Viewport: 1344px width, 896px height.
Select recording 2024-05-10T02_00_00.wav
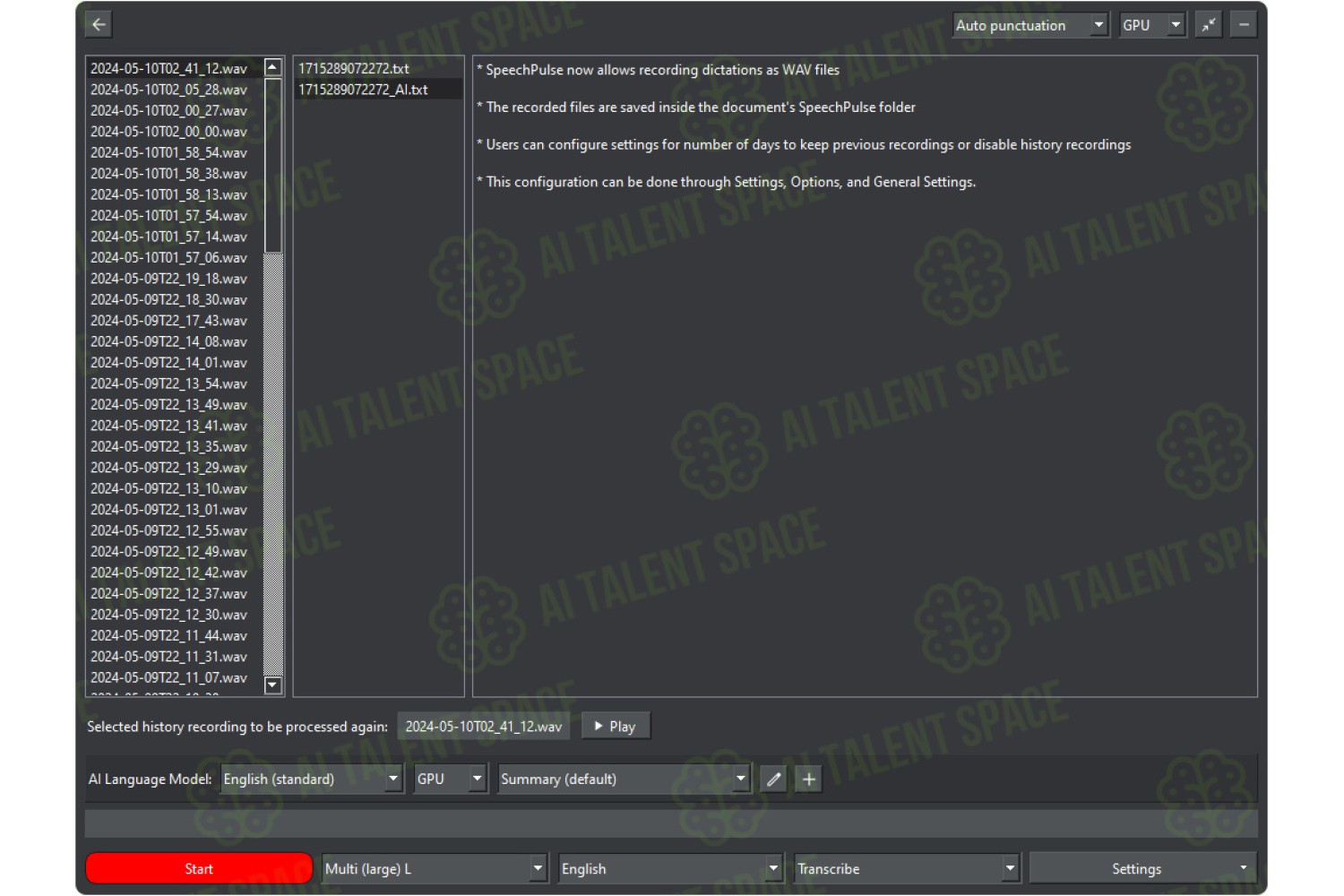pyautogui.click(x=175, y=132)
